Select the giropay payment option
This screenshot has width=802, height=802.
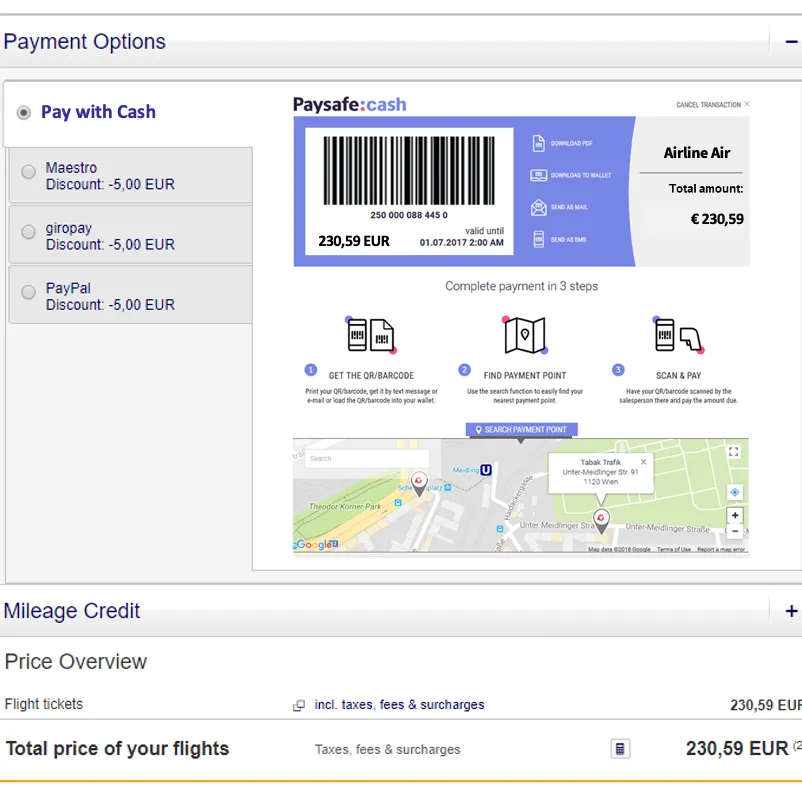click(28, 232)
